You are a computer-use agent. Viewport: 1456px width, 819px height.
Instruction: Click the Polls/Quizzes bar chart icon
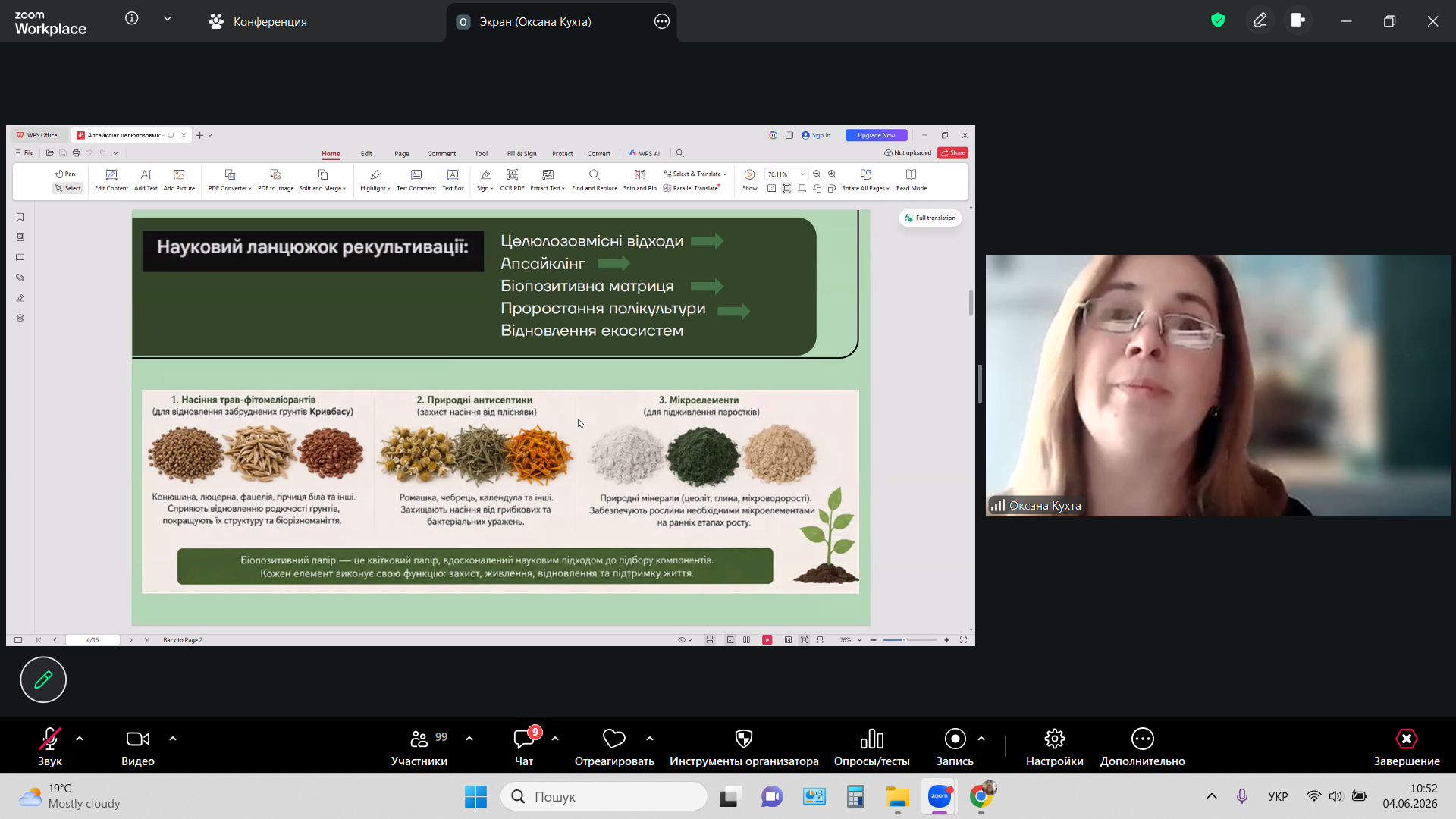(x=871, y=739)
